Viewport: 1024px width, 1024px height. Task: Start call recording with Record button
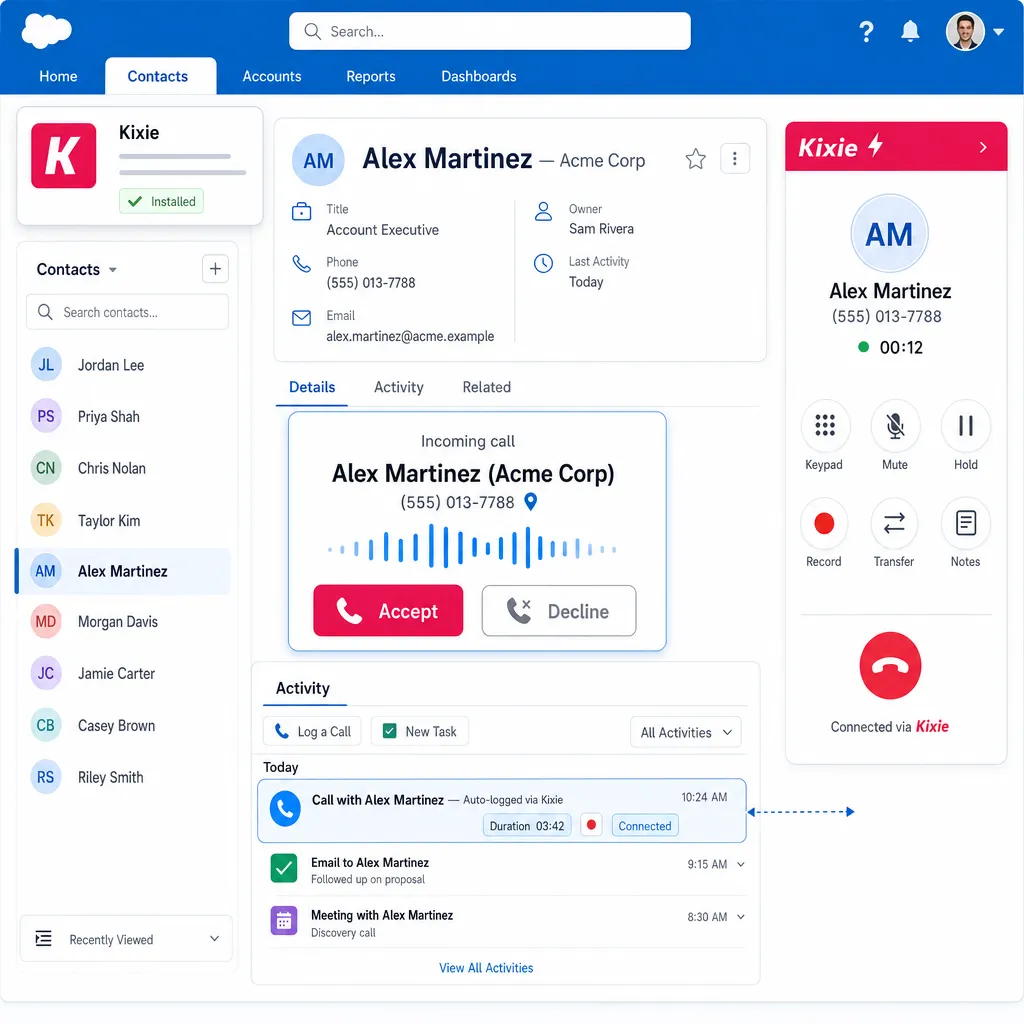click(824, 523)
